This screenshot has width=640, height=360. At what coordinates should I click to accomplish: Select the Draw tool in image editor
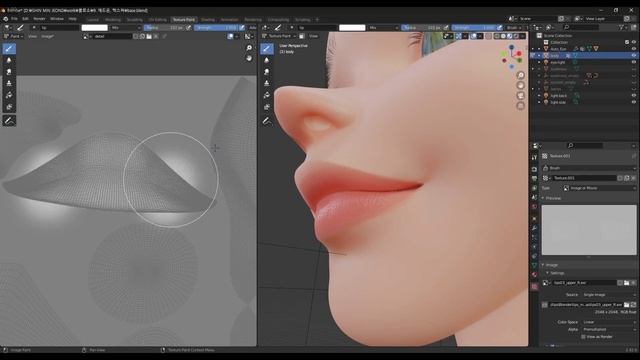[x=9, y=49]
